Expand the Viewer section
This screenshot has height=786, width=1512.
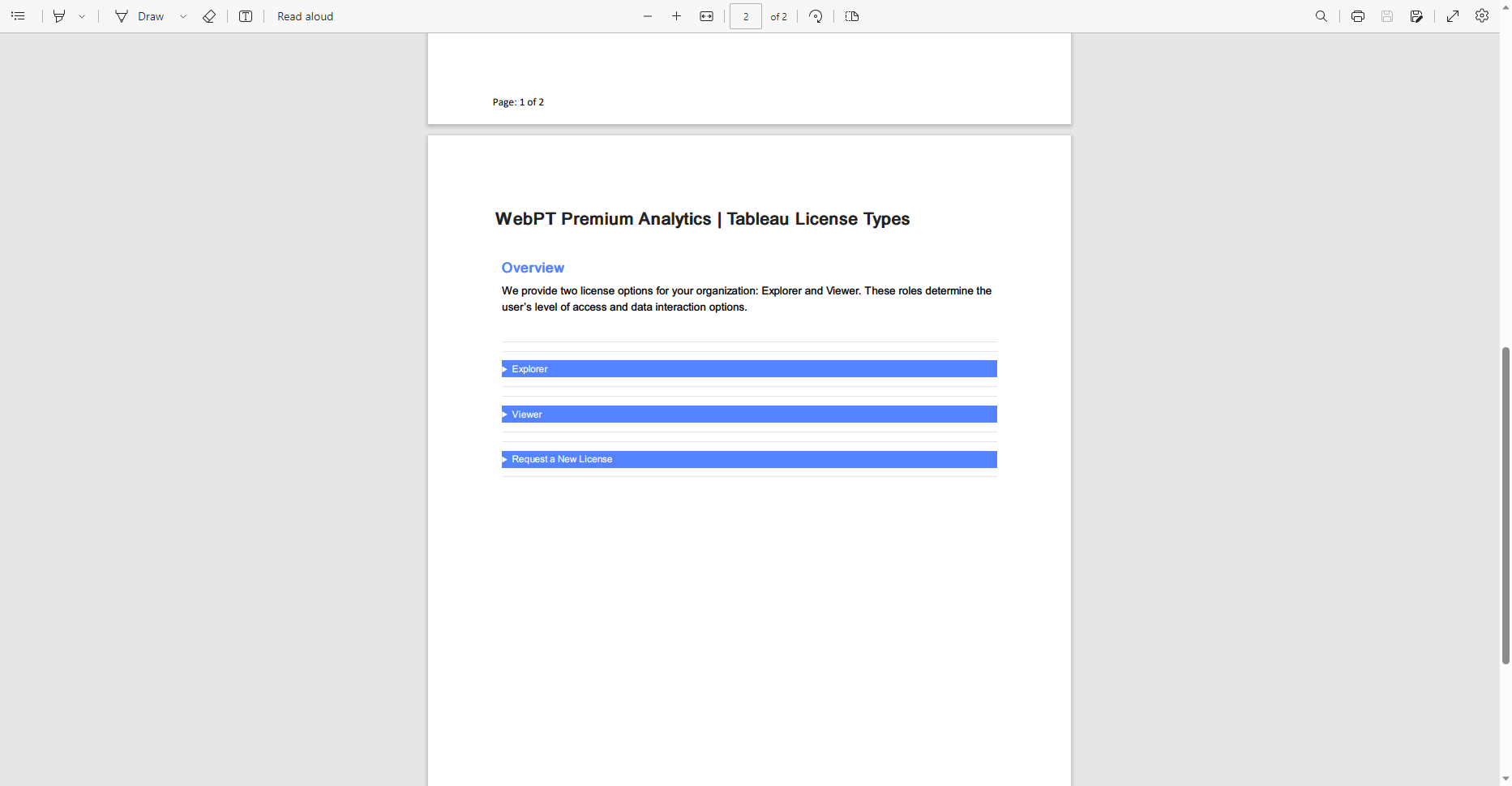pyautogui.click(x=749, y=414)
